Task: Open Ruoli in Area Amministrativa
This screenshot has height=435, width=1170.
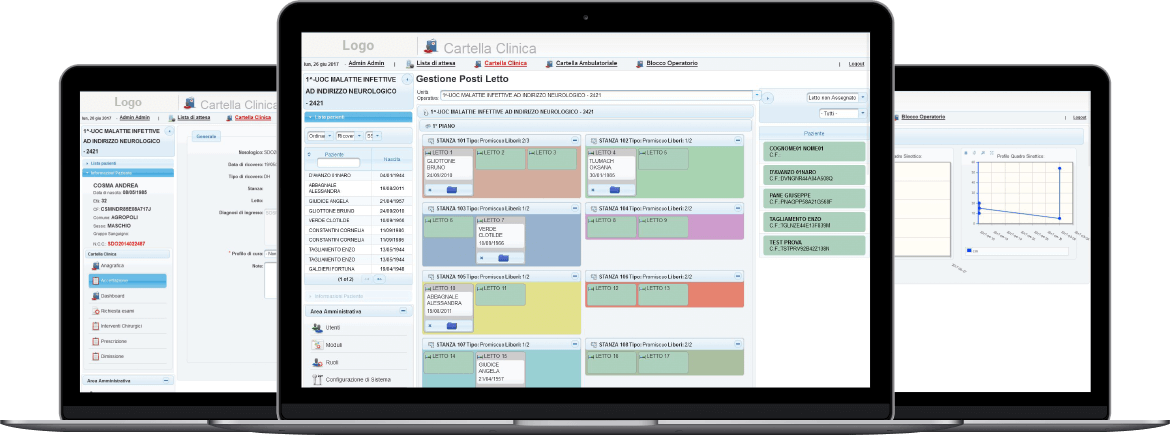Action: 331,362
